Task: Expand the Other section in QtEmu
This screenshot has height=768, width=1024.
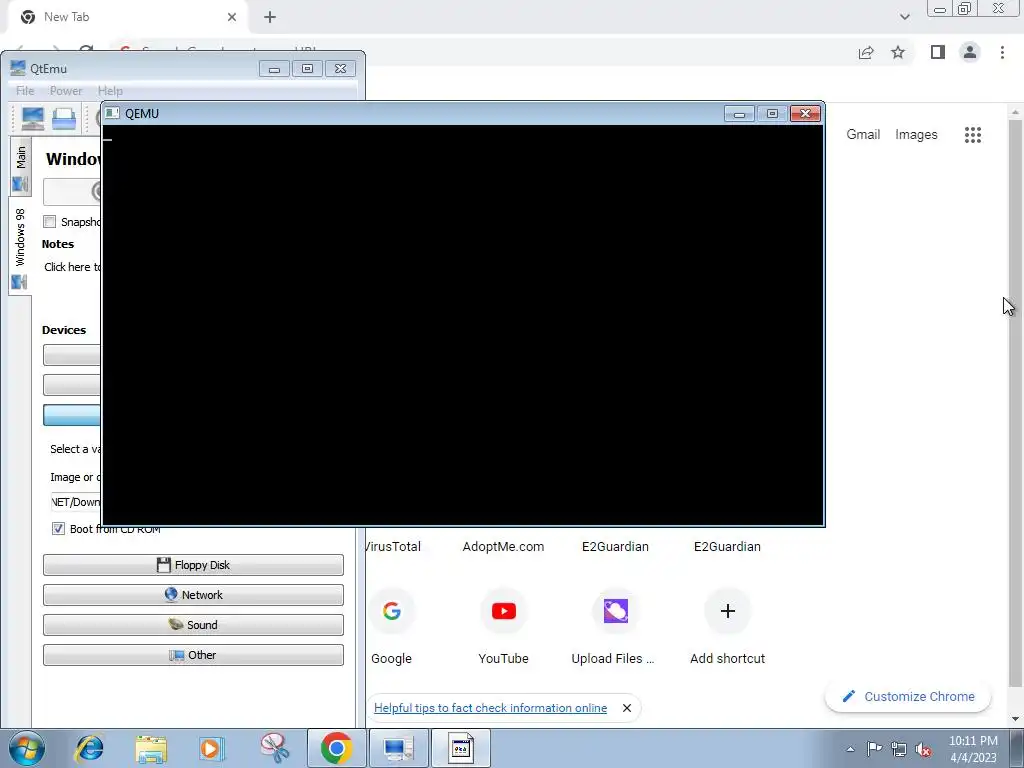Action: (x=193, y=655)
